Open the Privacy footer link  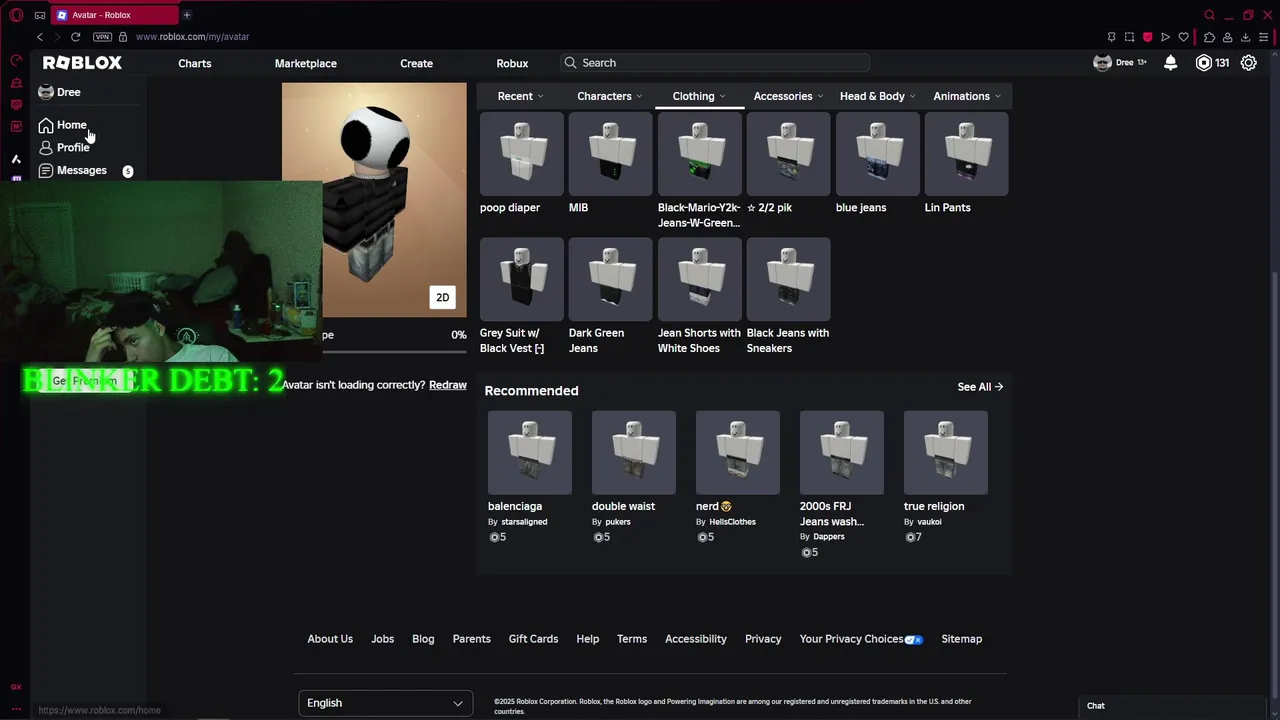point(763,639)
